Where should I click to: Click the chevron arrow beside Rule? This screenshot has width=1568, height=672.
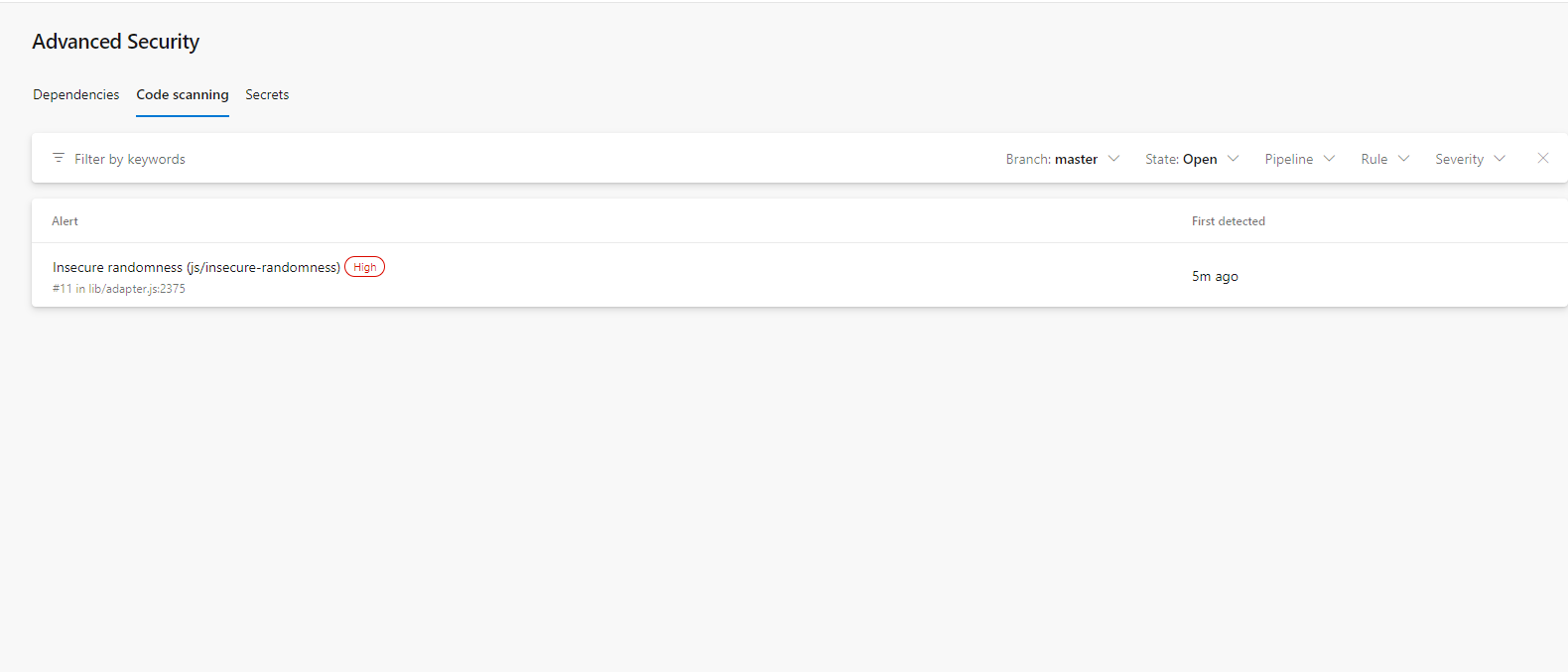1403,159
